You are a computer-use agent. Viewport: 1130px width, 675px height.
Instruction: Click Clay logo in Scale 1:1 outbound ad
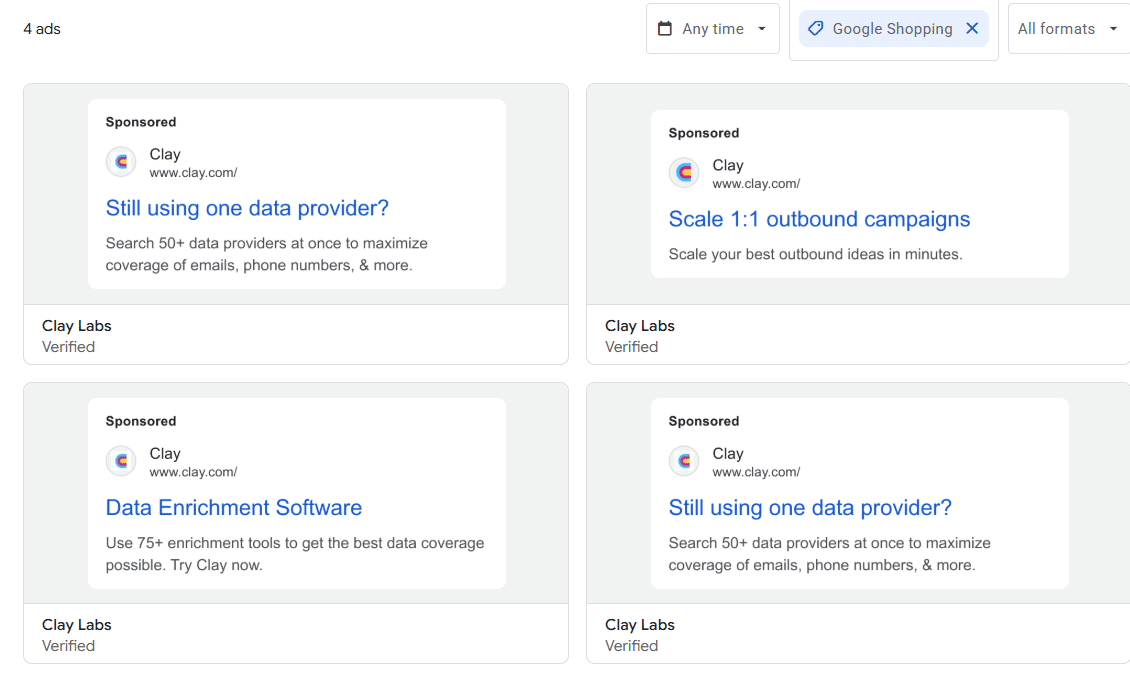[684, 173]
